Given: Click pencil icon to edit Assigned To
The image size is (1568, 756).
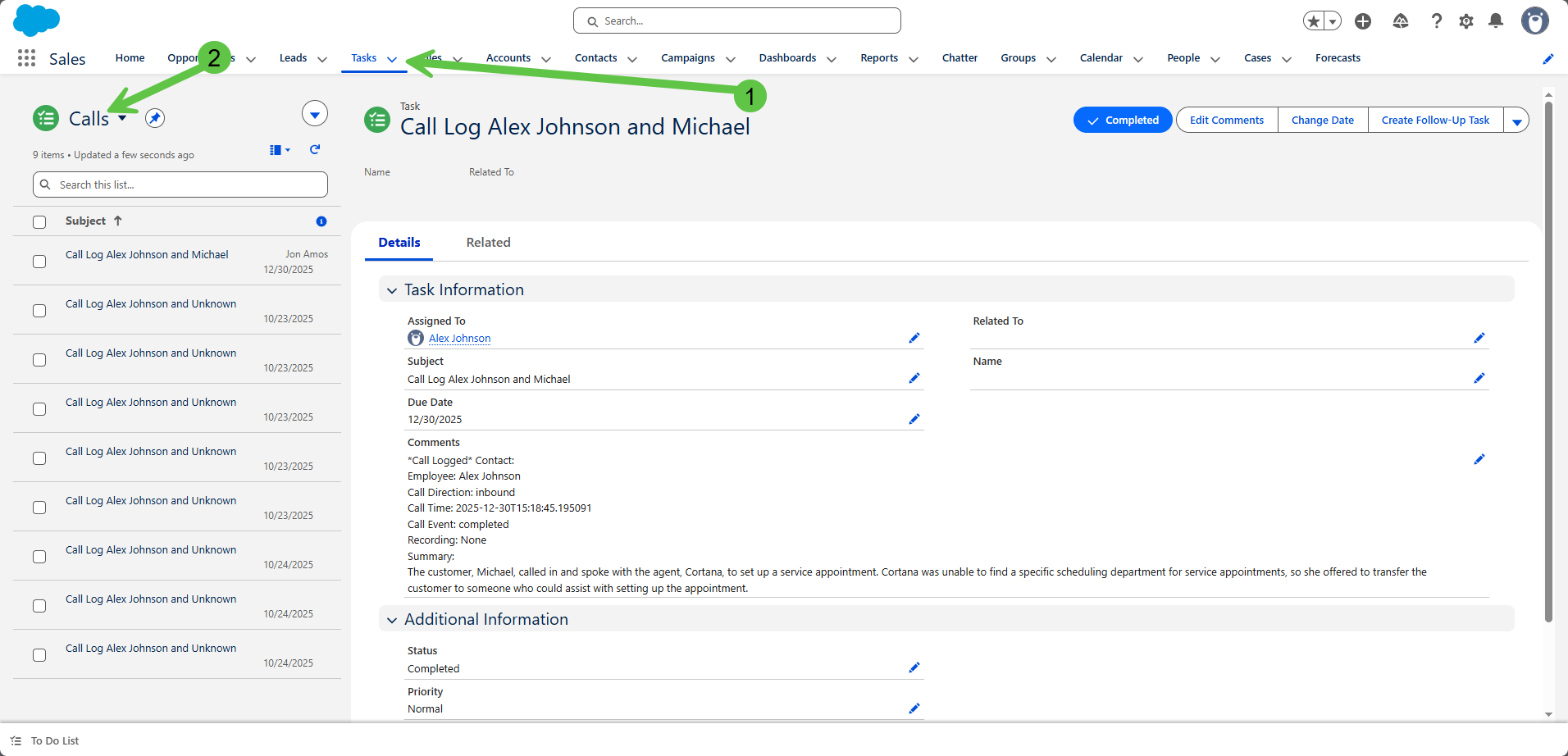Looking at the screenshot, I should 914,338.
